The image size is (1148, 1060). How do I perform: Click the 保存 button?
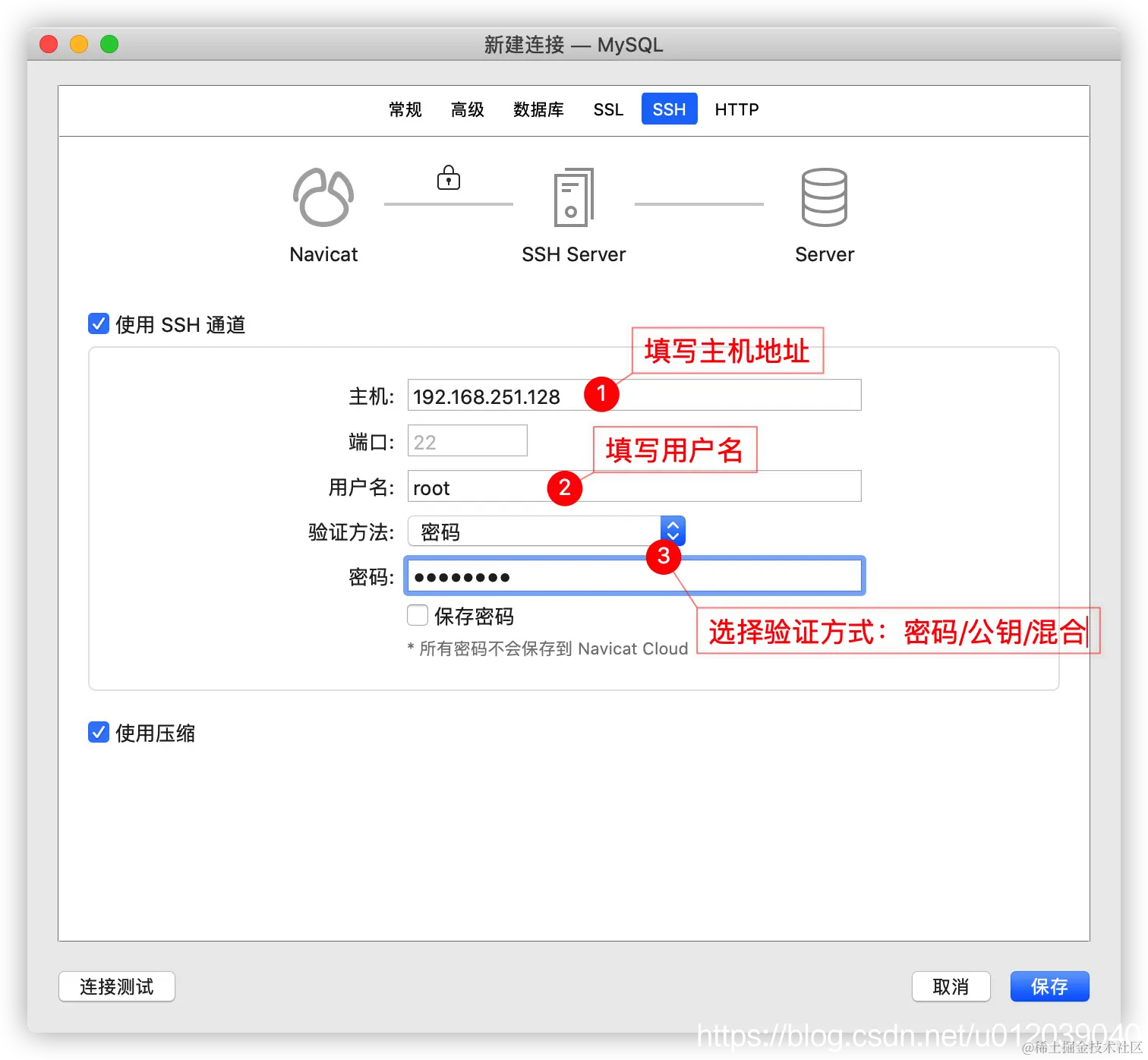click(x=1049, y=986)
